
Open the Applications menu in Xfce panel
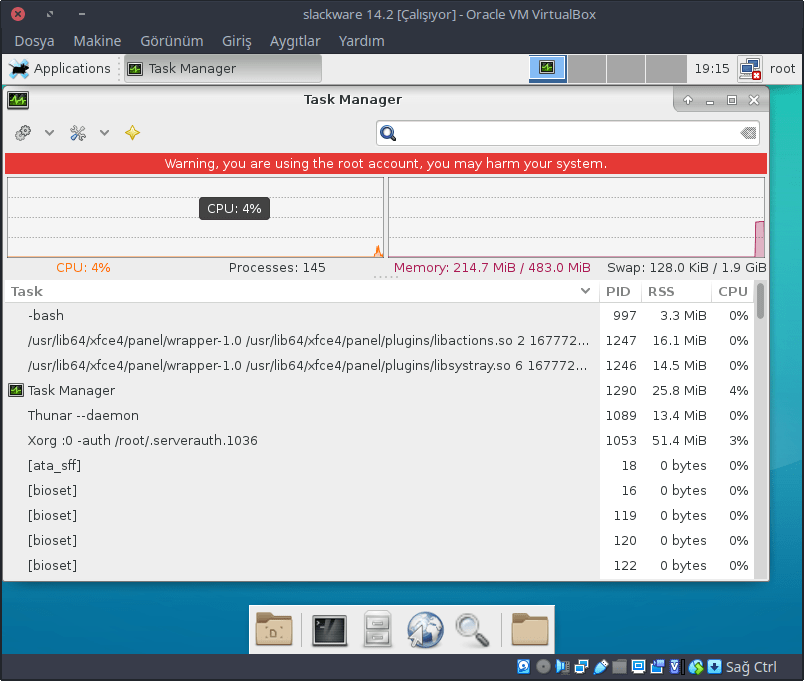60,69
